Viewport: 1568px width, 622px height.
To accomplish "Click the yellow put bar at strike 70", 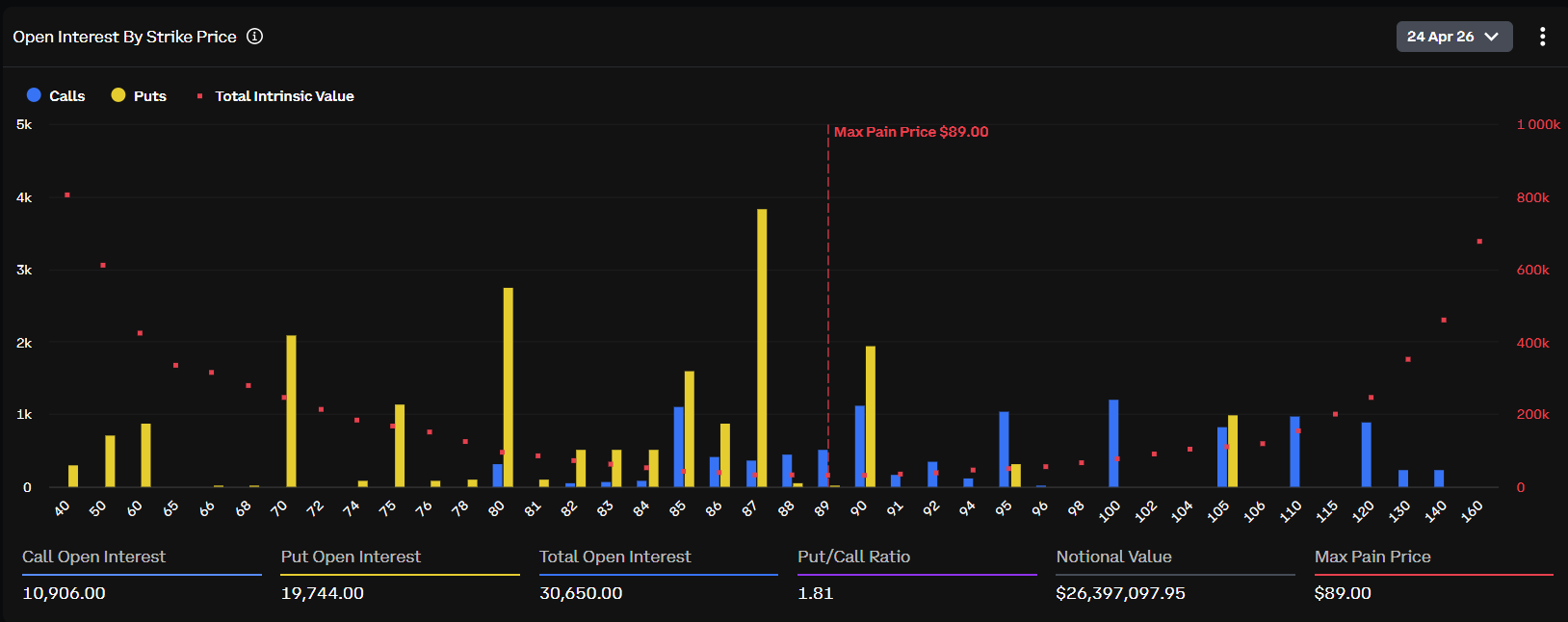I will click(x=291, y=410).
